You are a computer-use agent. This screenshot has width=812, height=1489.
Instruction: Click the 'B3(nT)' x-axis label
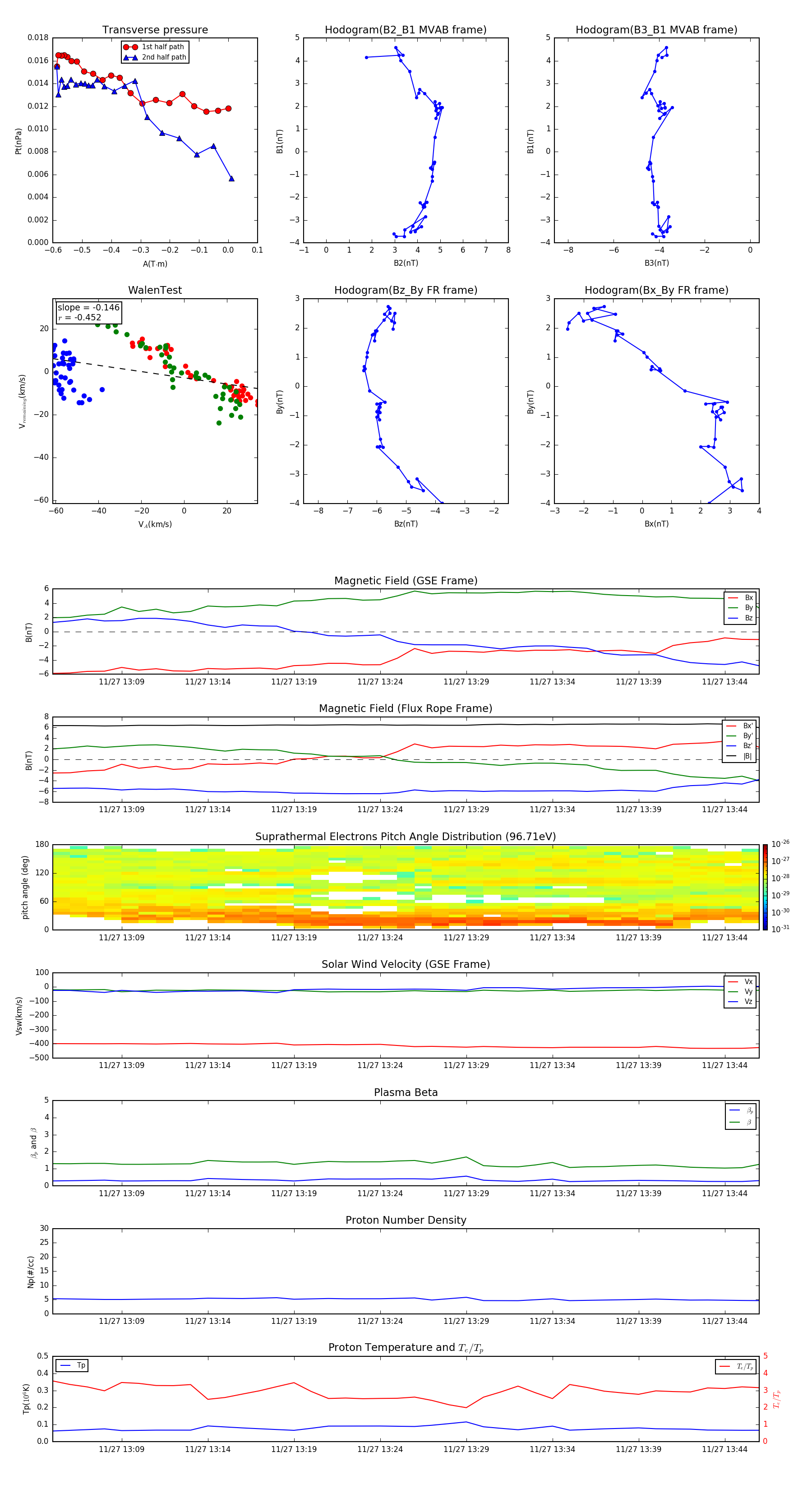pos(656,263)
